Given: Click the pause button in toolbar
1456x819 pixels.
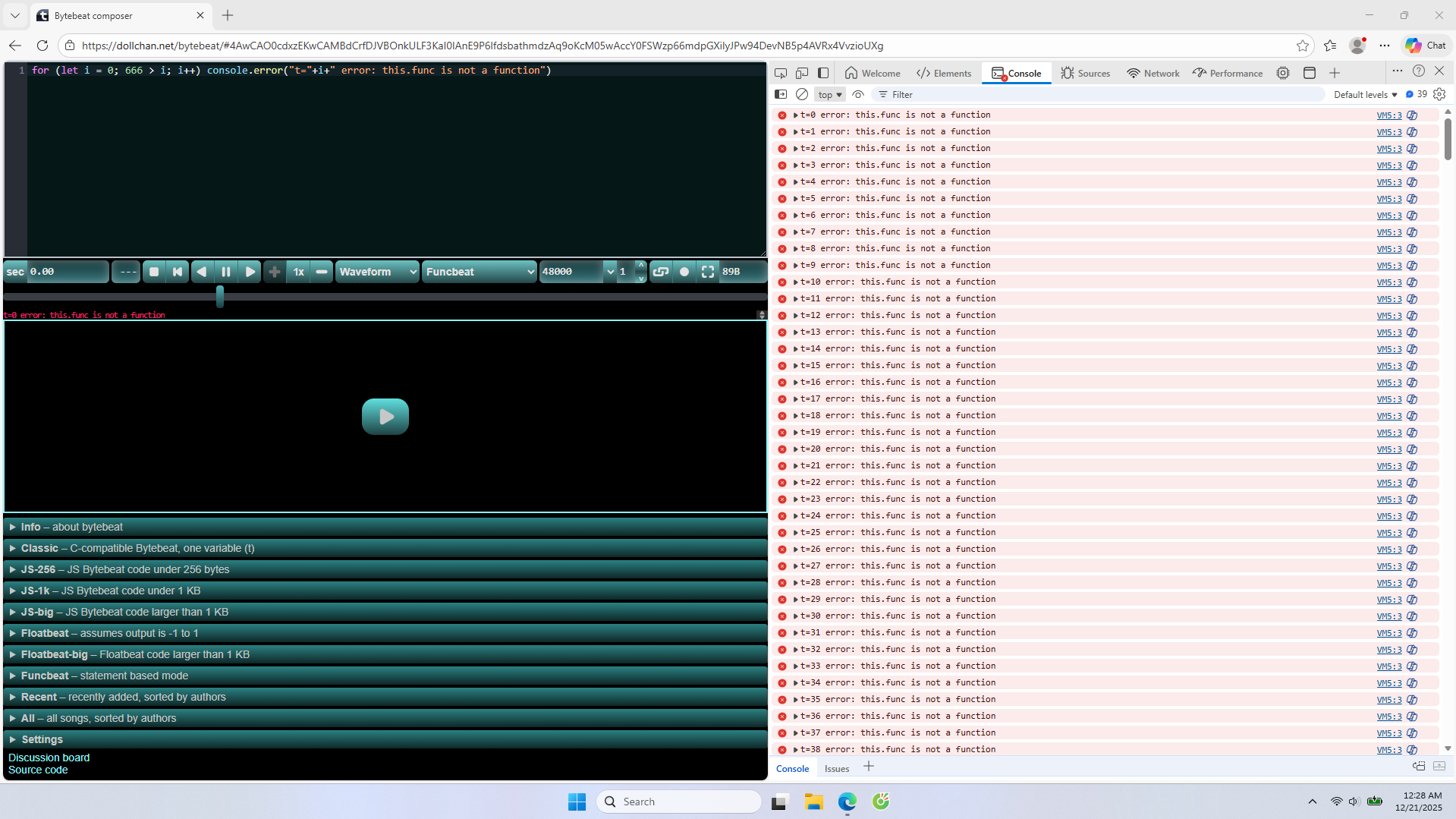Looking at the screenshot, I should [x=226, y=272].
